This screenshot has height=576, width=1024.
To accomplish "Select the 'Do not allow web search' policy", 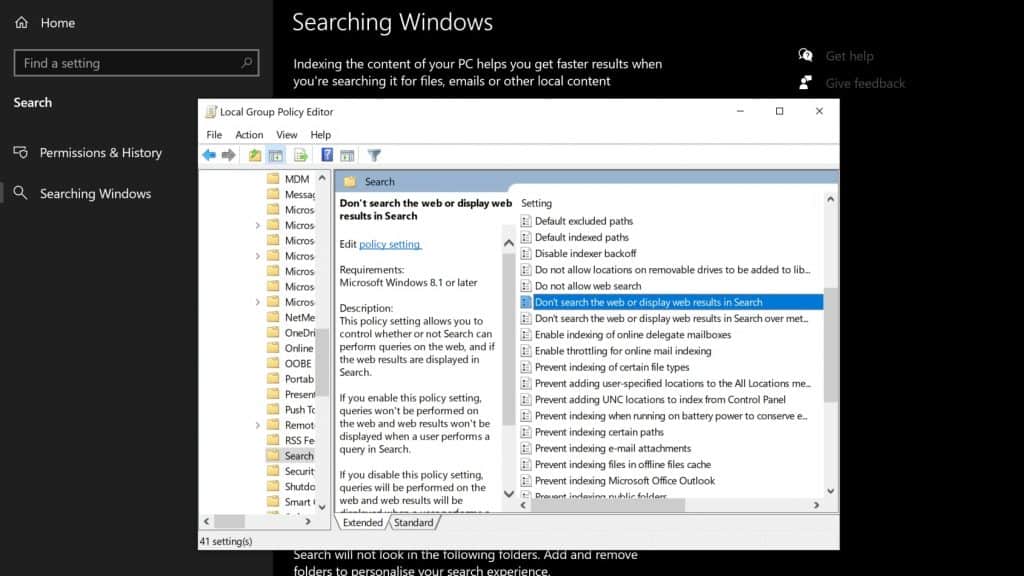I will [x=587, y=286].
